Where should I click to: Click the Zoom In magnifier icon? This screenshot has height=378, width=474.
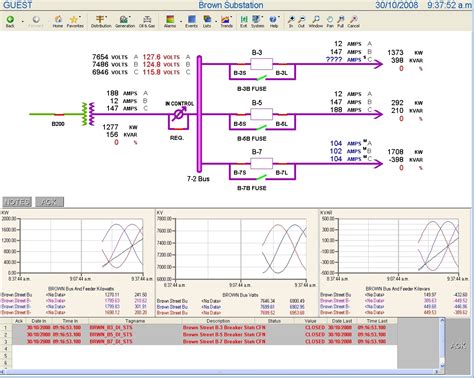point(291,21)
